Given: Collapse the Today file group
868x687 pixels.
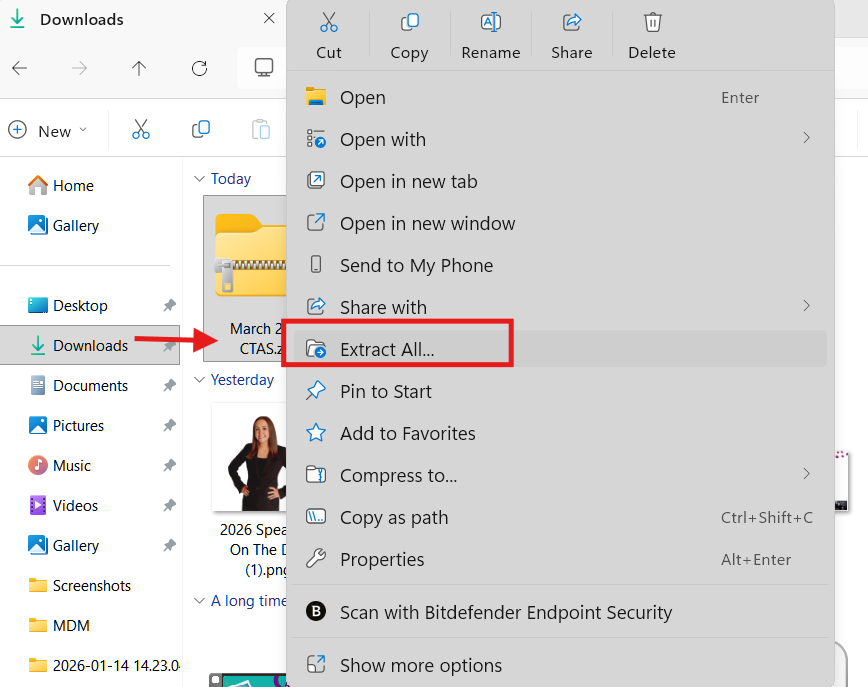Looking at the screenshot, I should [x=199, y=179].
